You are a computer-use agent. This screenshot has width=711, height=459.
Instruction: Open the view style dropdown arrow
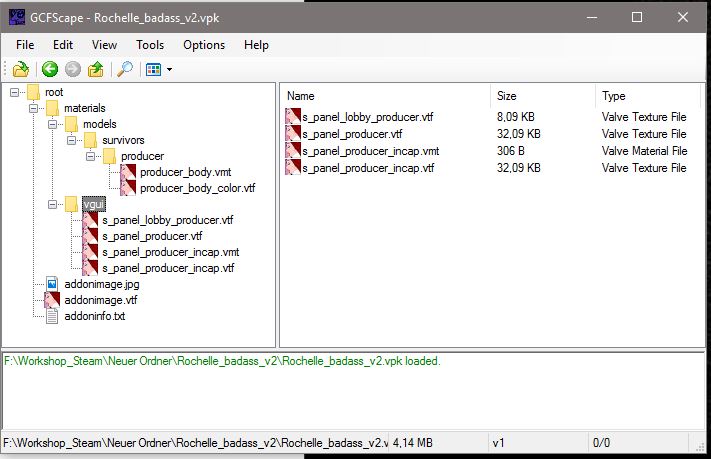tap(169, 69)
